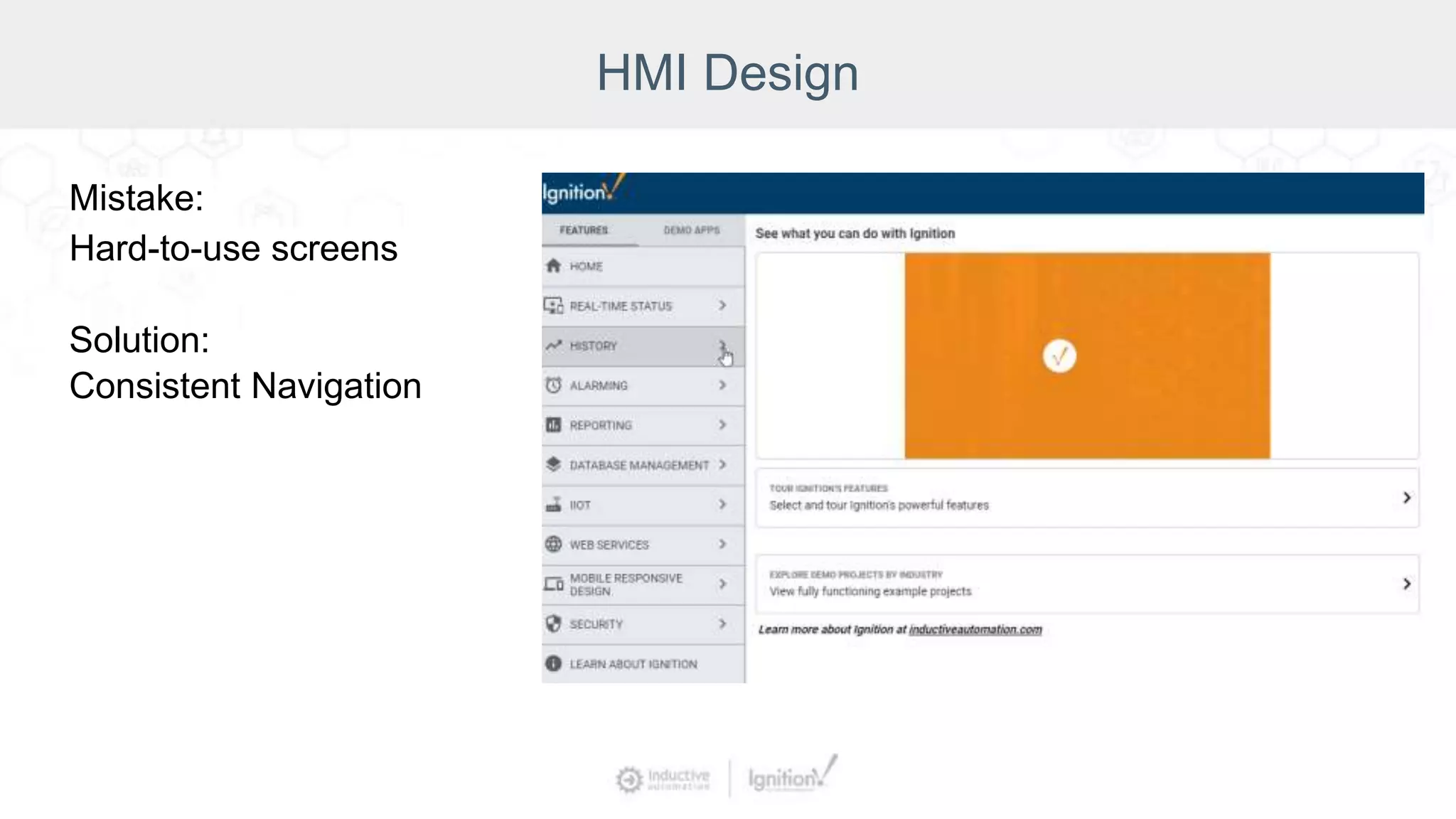The image size is (1456, 819).
Task: Click the "IIOT" menu label
Action: [x=580, y=505]
